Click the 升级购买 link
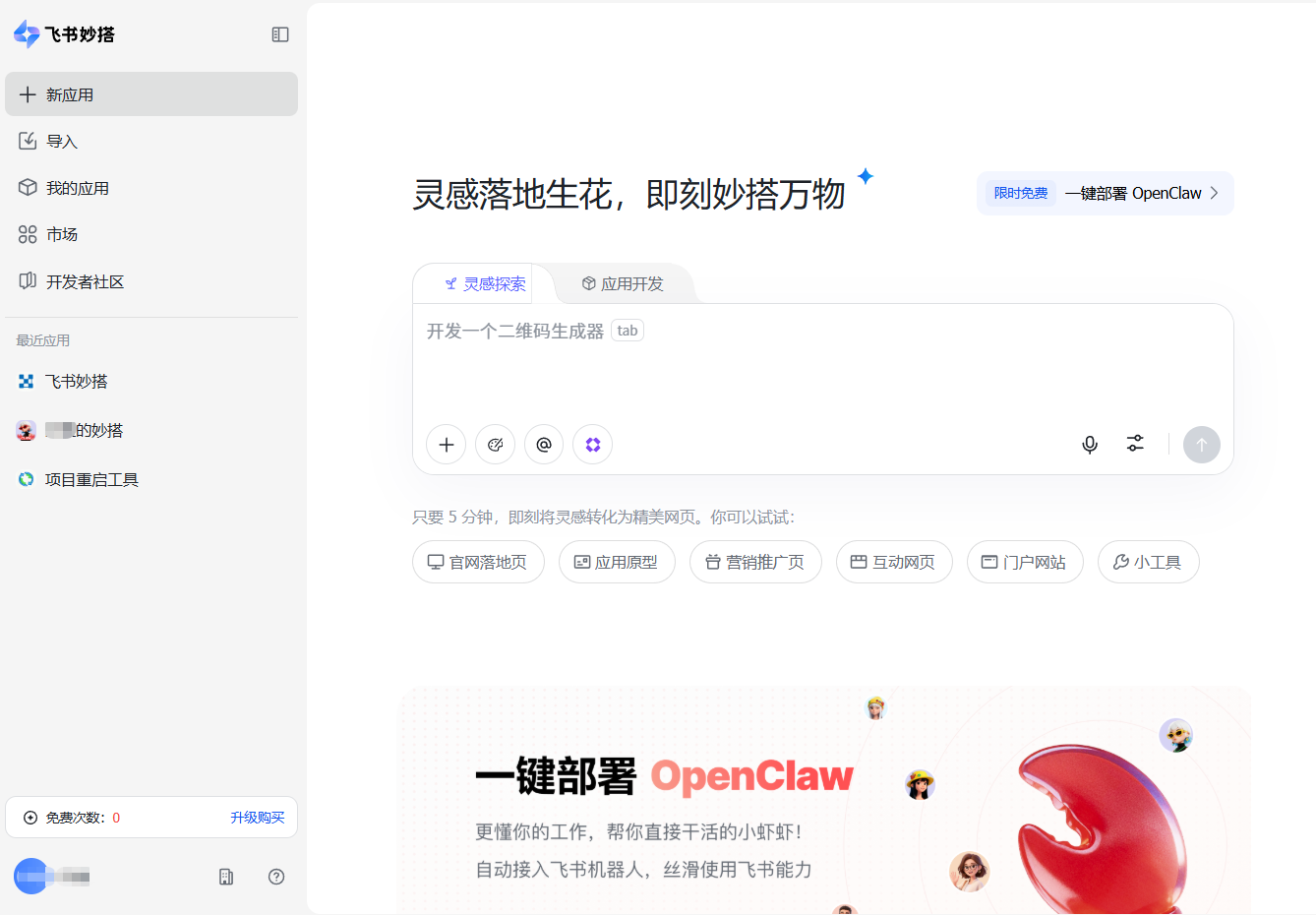This screenshot has height=915, width=1316. click(257, 817)
